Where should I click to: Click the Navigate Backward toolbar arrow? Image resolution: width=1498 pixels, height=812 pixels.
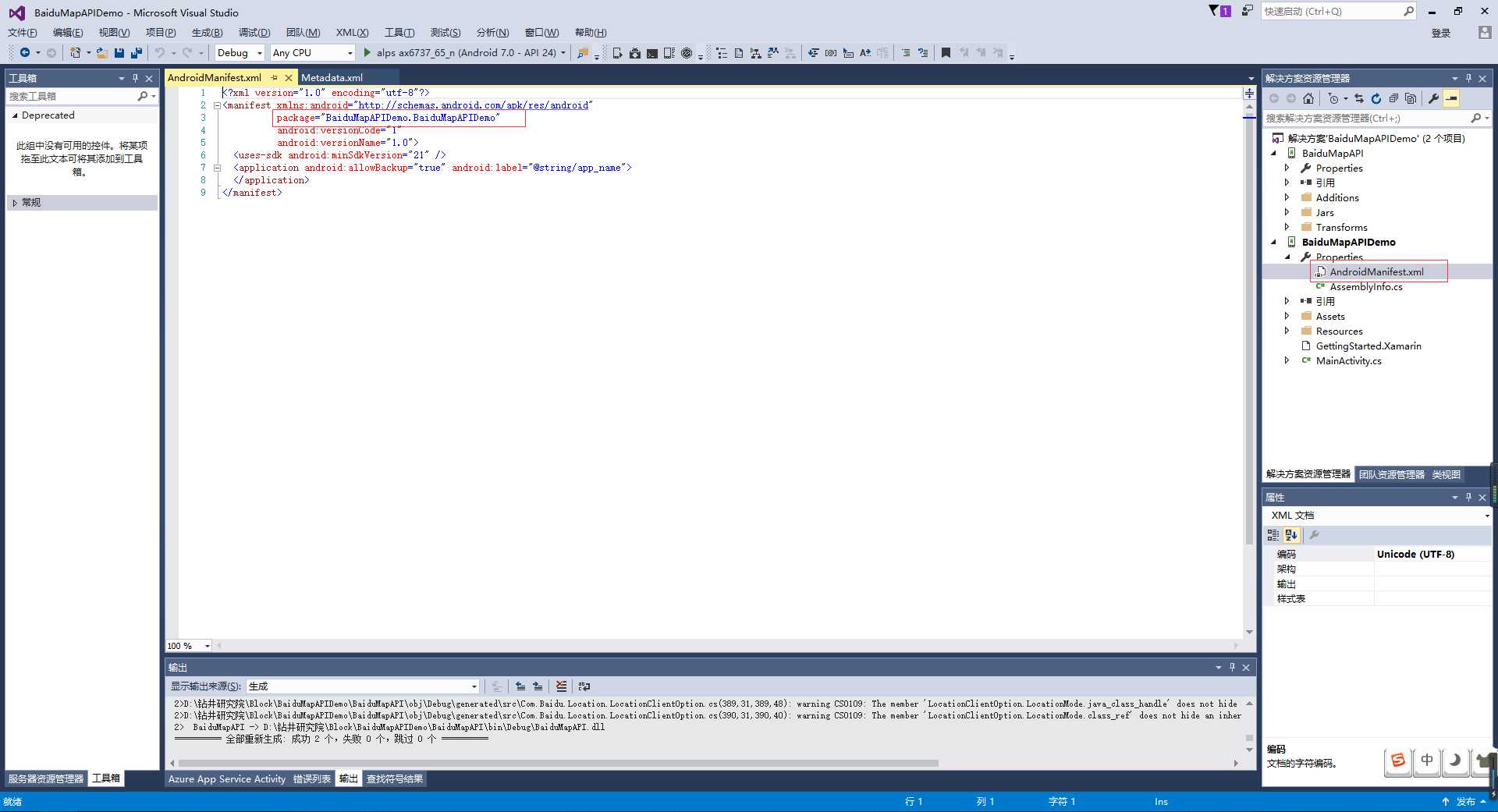25,52
